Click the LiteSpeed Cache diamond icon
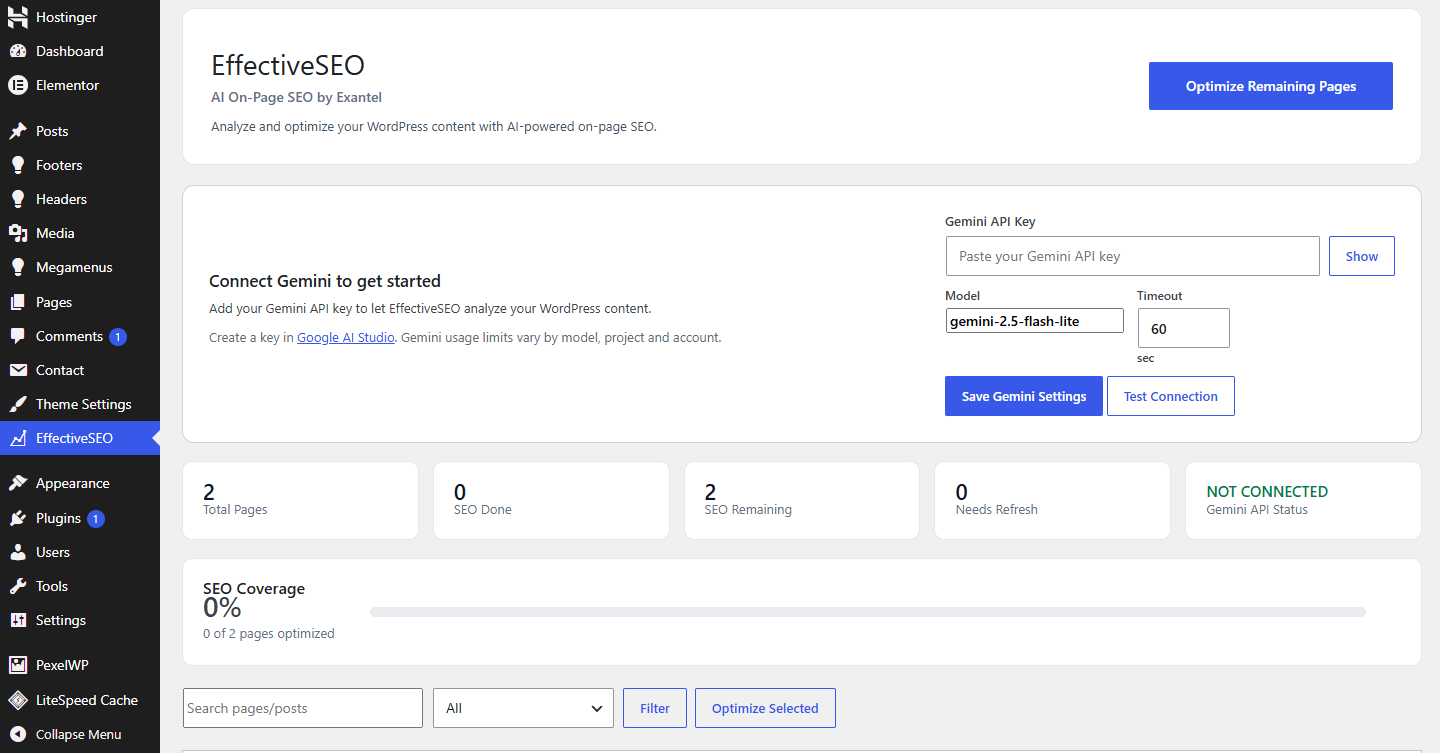This screenshot has width=1440, height=753. 18,700
